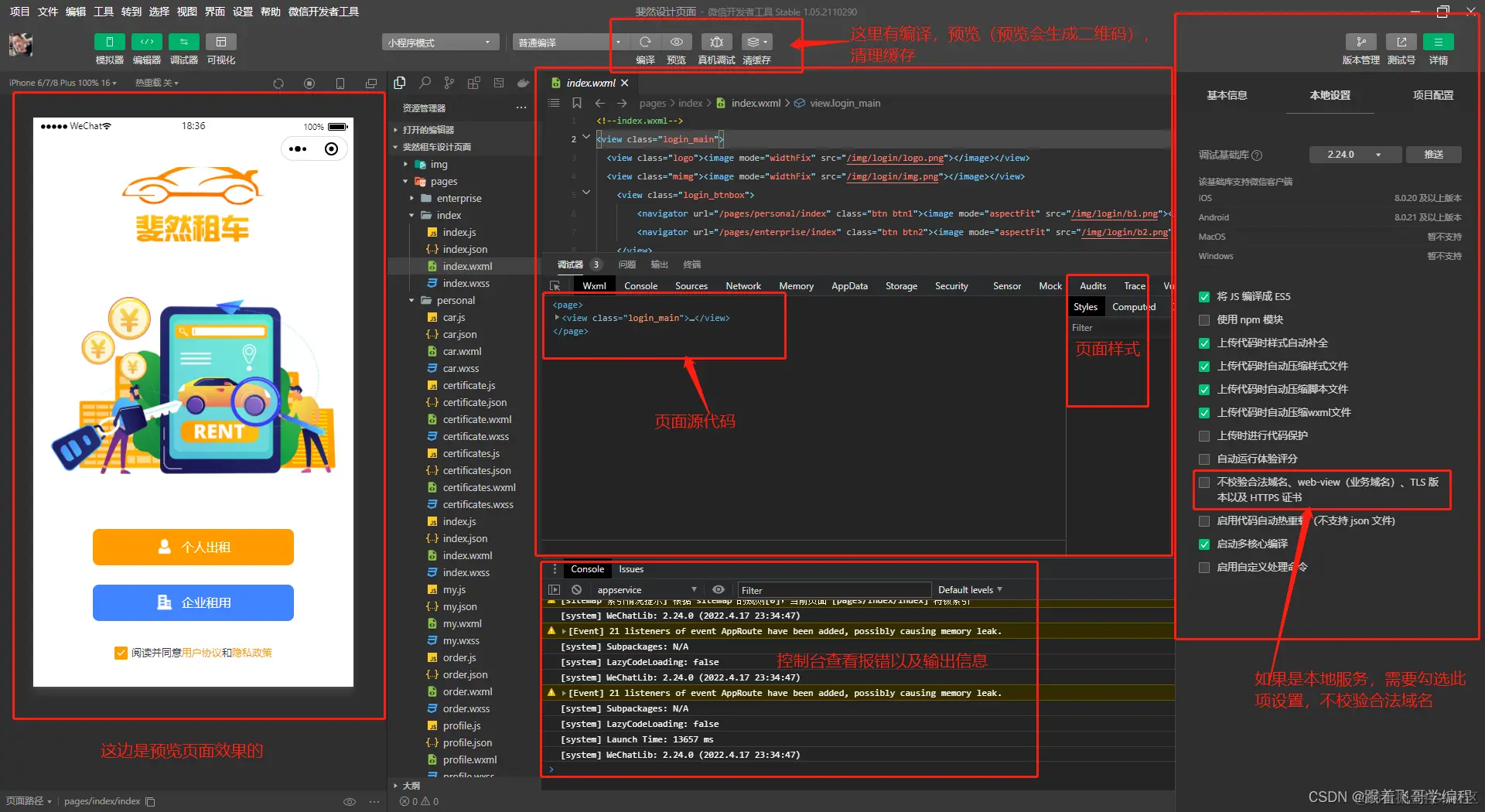Click the 资源管理器 more options dots

click(x=521, y=108)
